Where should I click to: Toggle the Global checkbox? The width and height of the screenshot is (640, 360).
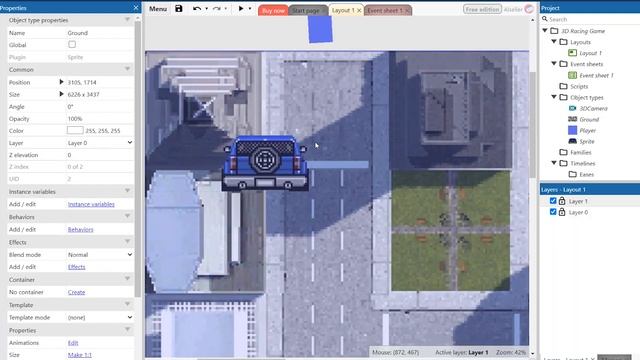72,44
